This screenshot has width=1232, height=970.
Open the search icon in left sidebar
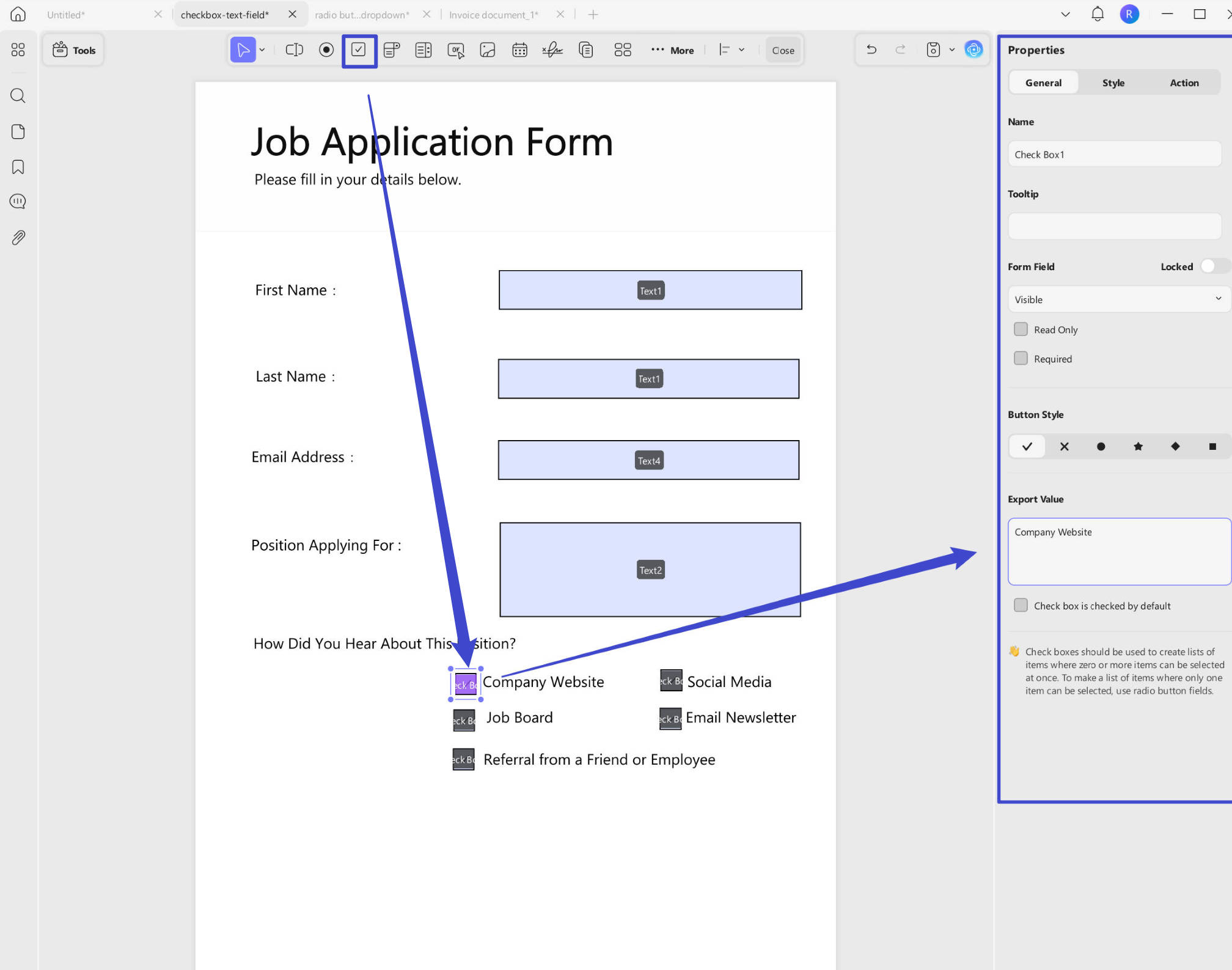[18, 95]
